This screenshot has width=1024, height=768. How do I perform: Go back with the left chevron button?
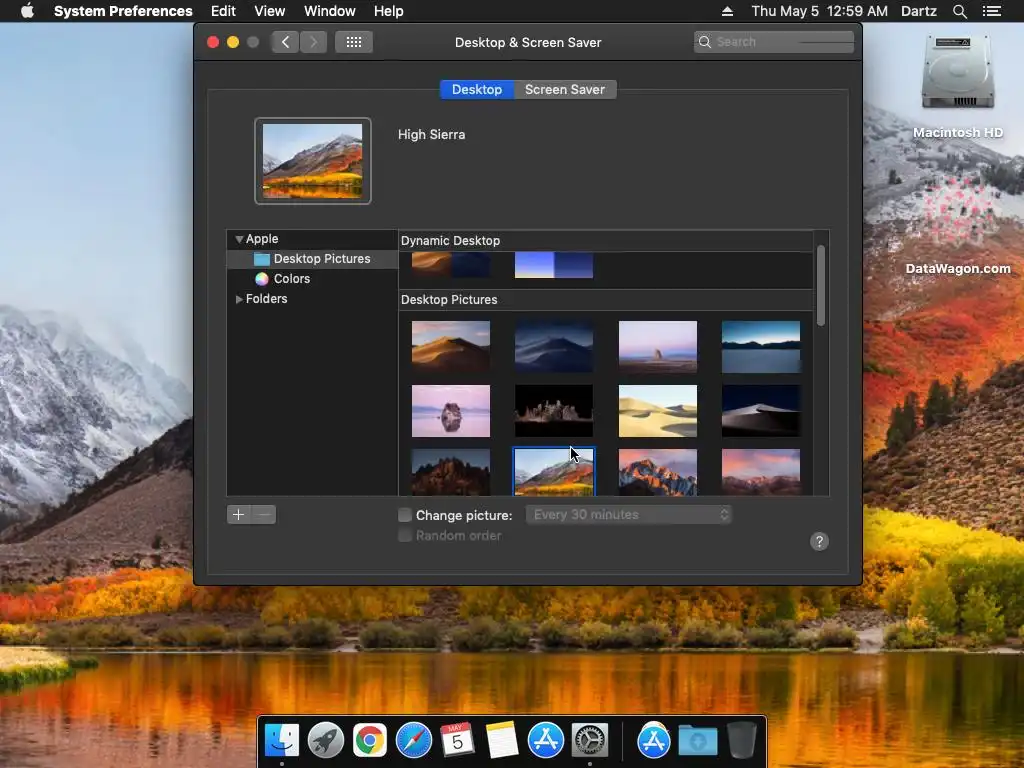pyautogui.click(x=285, y=42)
